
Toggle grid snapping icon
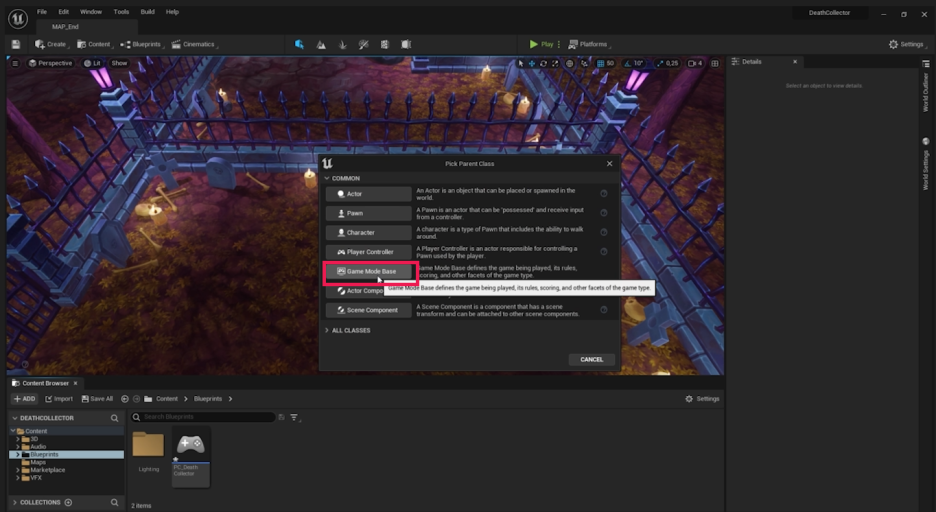click(601, 63)
